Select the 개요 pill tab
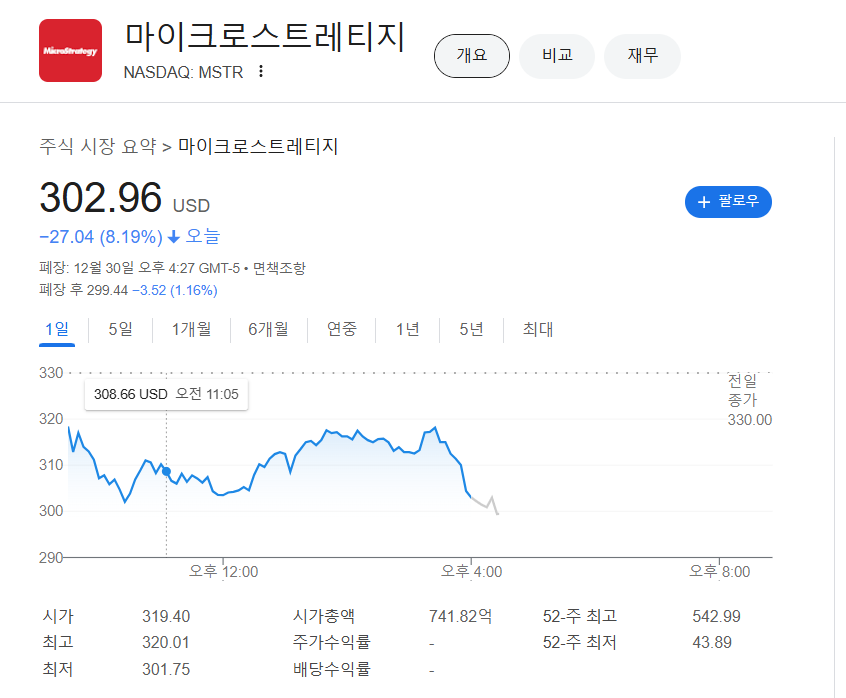The height and width of the screenshot is (698, 846). pos(472,56)
